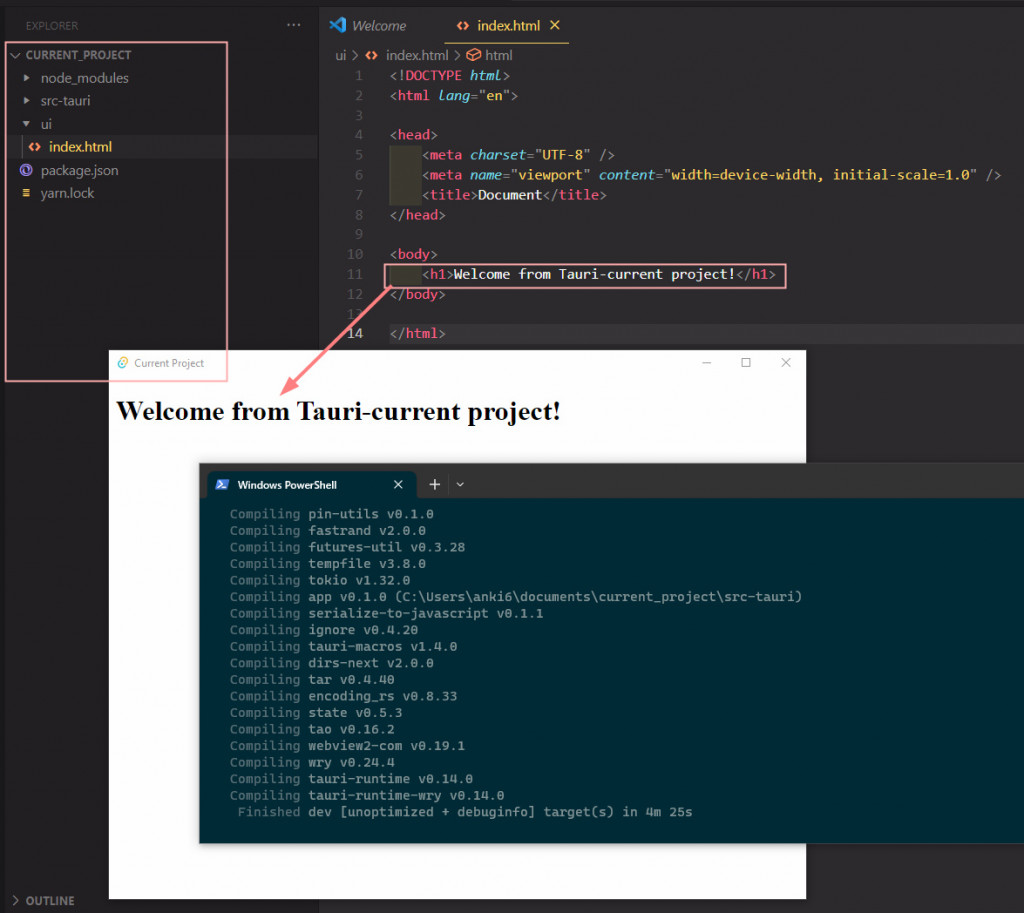Click the ui breadcrumb segment
Image resolution: width=1024 pixels, height=913 pixels.
340,56
